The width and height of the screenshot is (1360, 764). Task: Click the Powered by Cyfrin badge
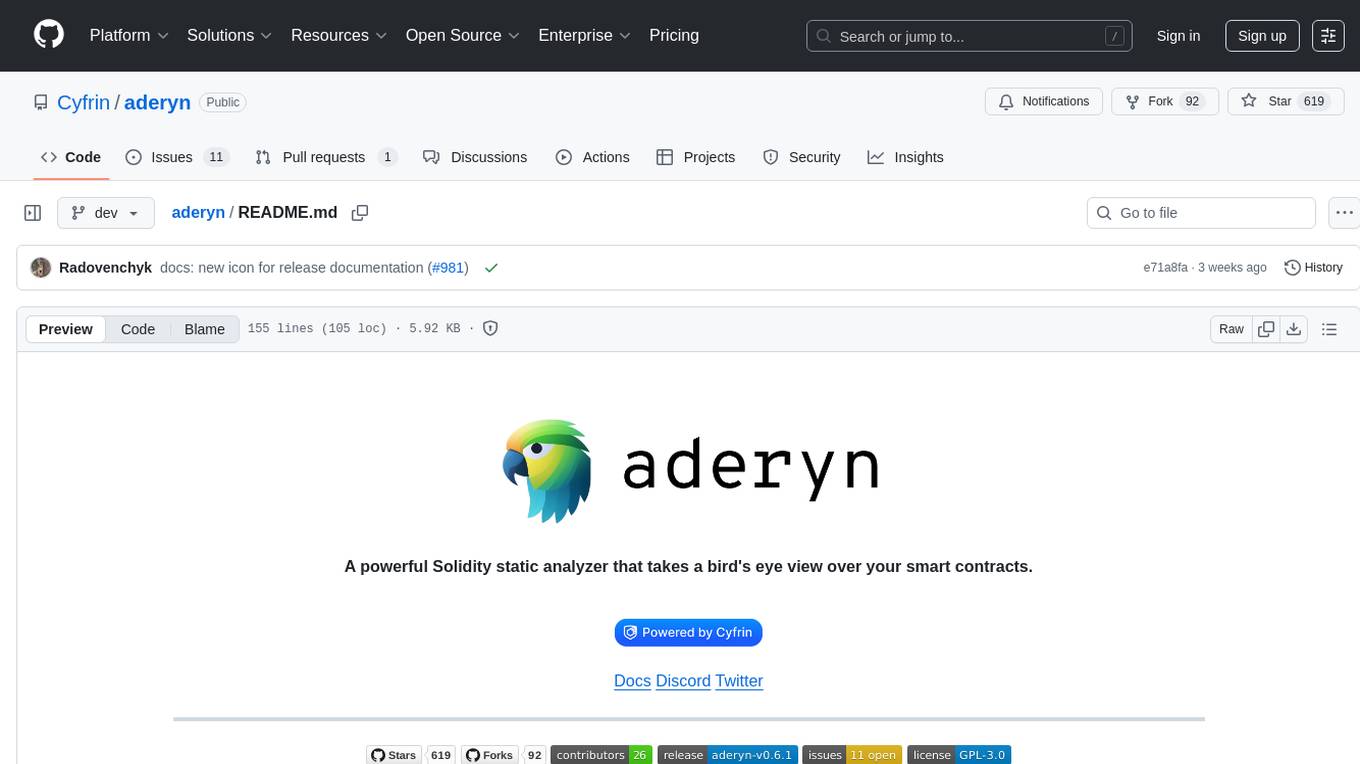point(688,632)
